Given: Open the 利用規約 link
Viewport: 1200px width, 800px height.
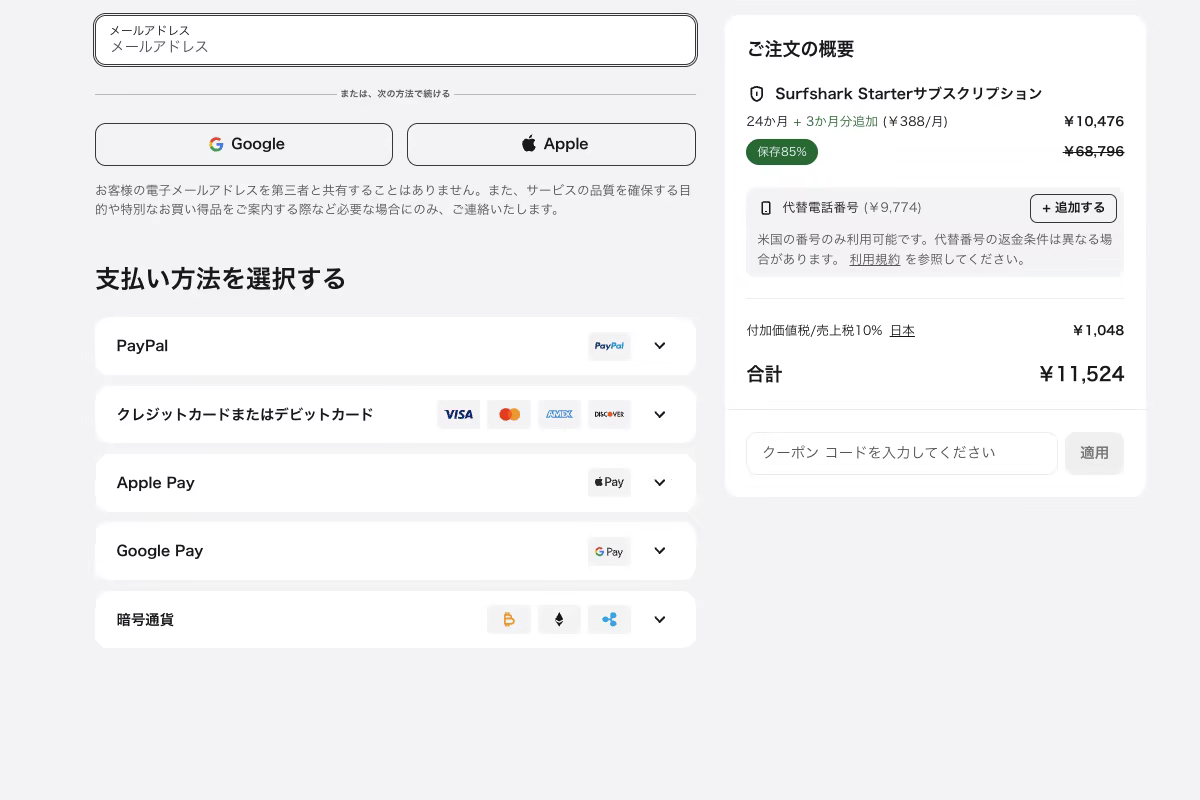Looking at the screenshot, I should 875,259.
